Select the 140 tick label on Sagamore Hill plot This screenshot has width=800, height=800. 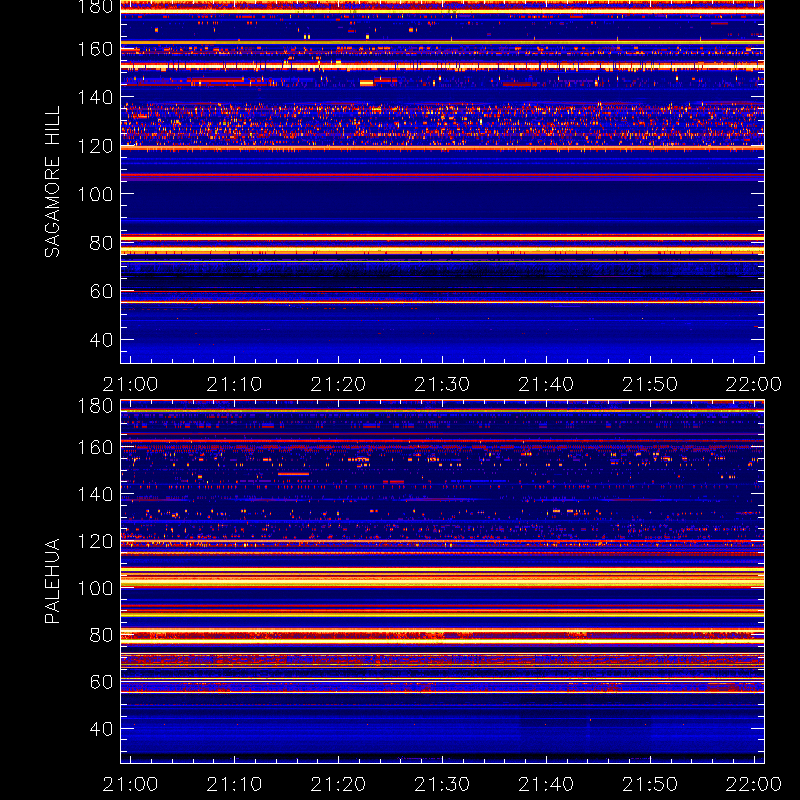pos(95,97)
